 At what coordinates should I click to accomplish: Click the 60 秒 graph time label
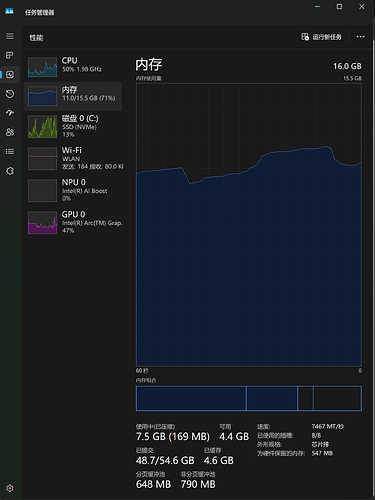142,371
